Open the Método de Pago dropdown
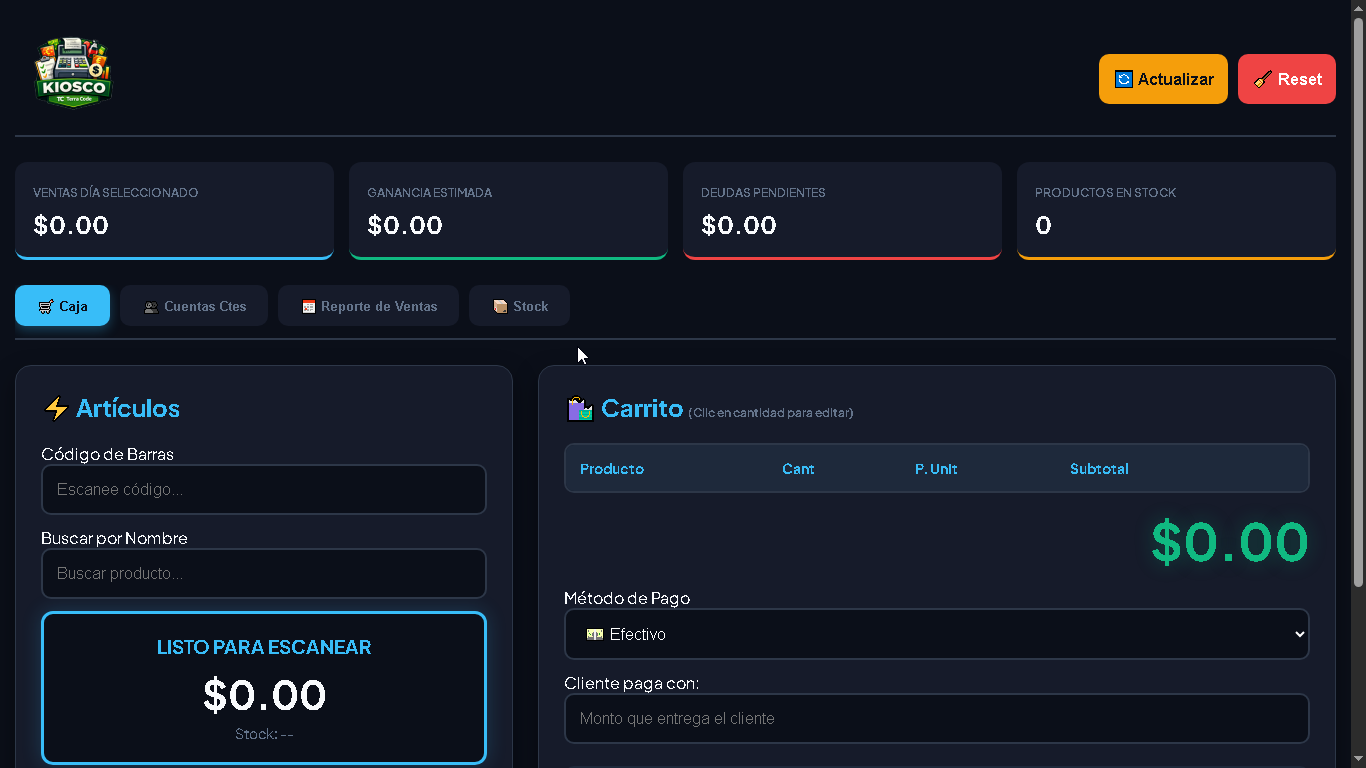The width and height of the screenshot is (1366, 768). coord(936,634)
